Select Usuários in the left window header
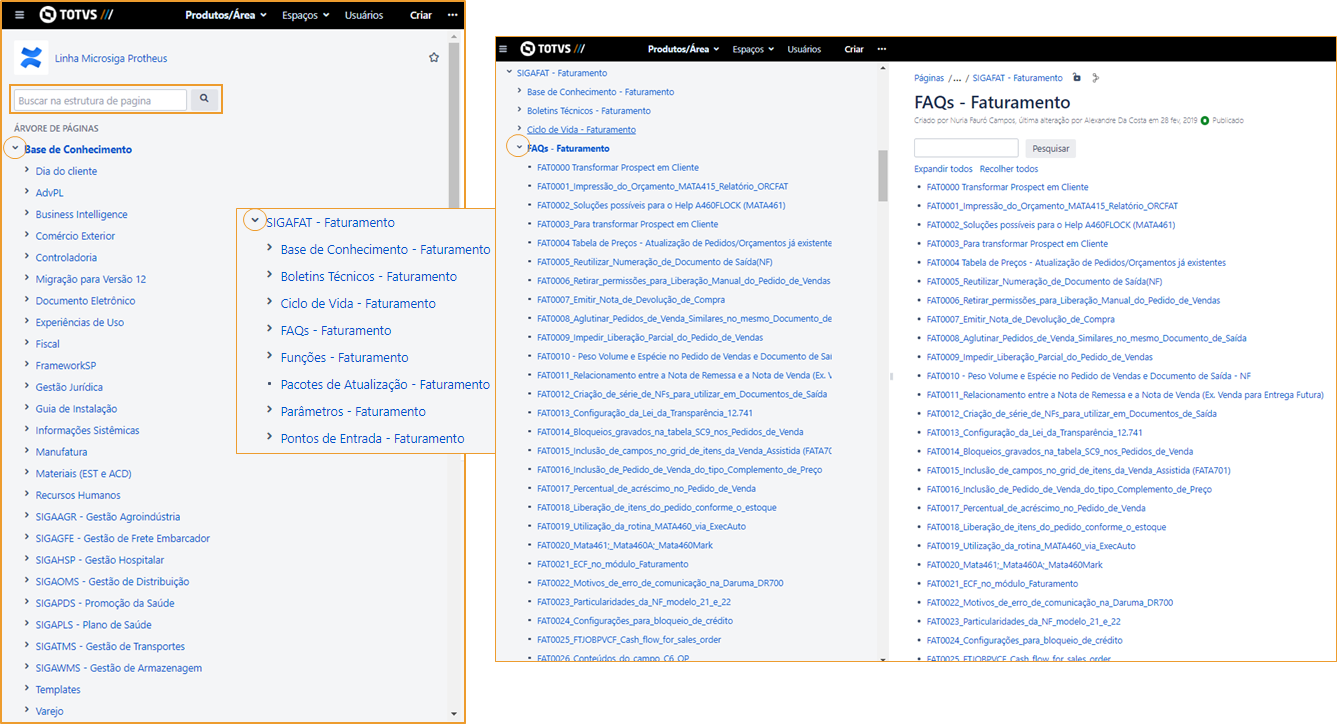The height and width of the screenshot is (724, 1337). pos(364,15)
